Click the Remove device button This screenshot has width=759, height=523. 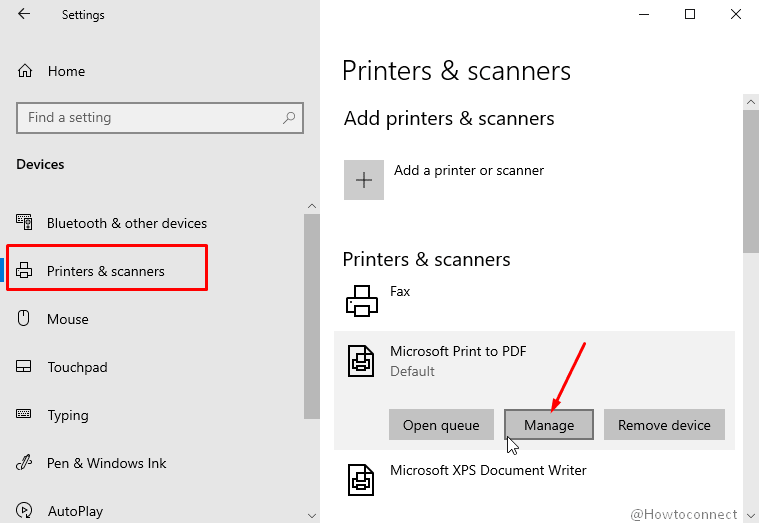pyautogui.click(x=664, y=425)
